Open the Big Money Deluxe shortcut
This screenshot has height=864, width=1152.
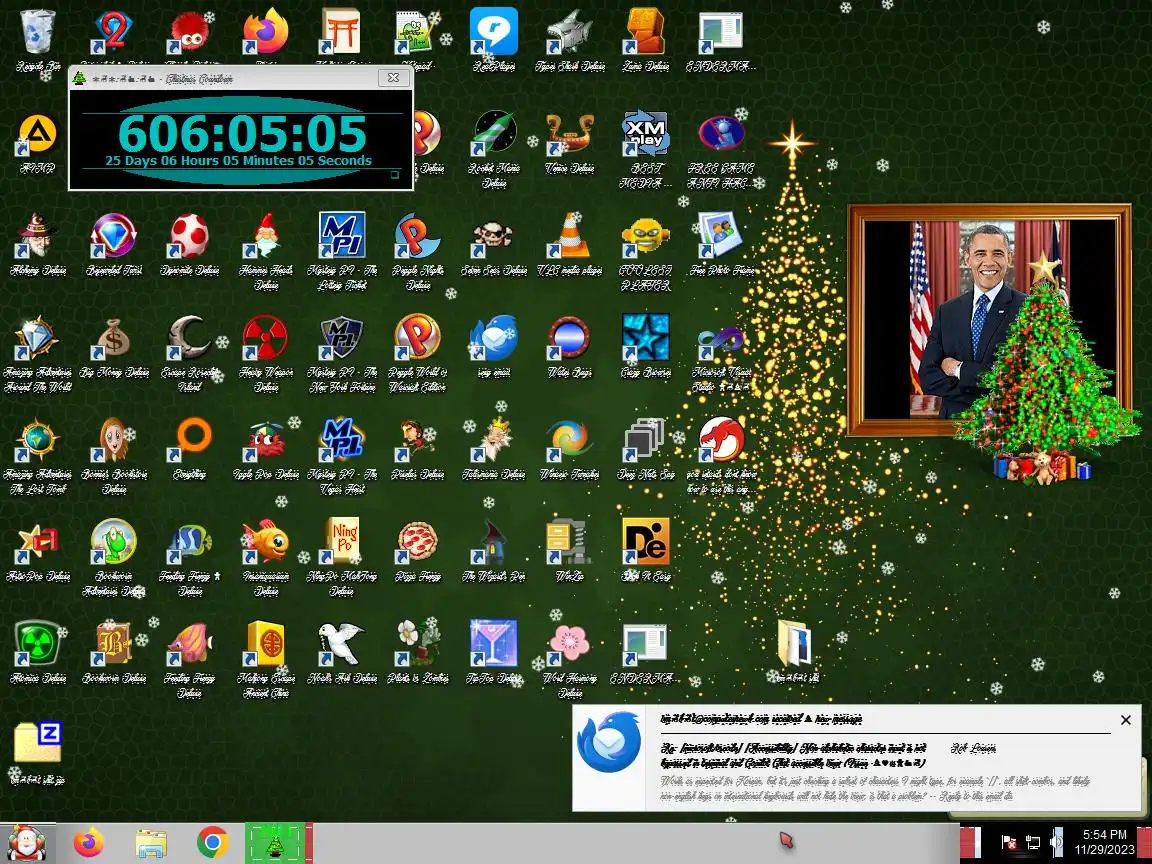coord(113,339)
